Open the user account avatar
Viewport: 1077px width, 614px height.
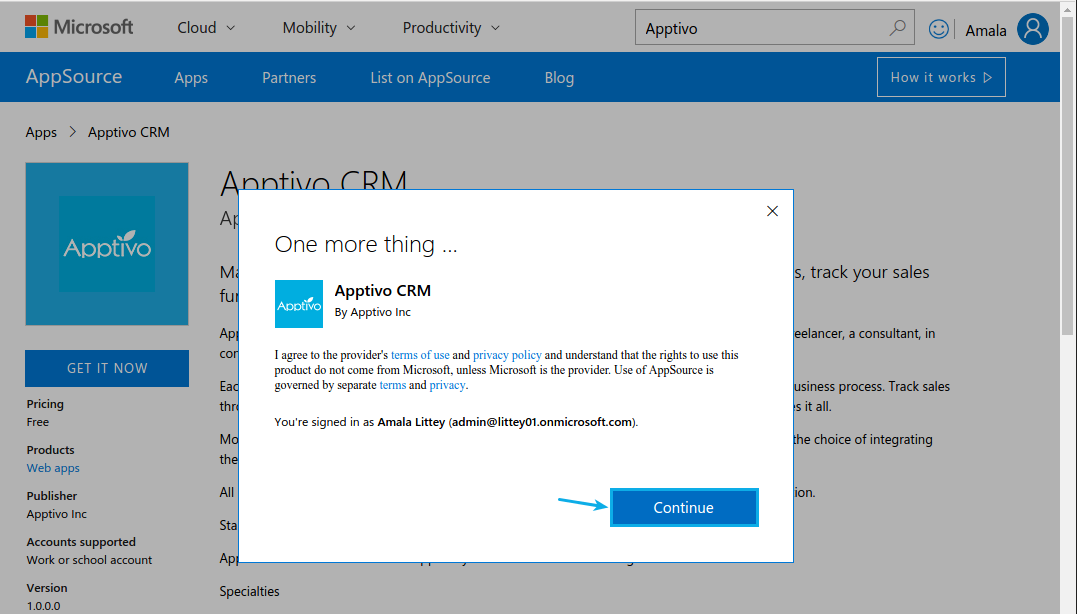tap(1032, 29)
